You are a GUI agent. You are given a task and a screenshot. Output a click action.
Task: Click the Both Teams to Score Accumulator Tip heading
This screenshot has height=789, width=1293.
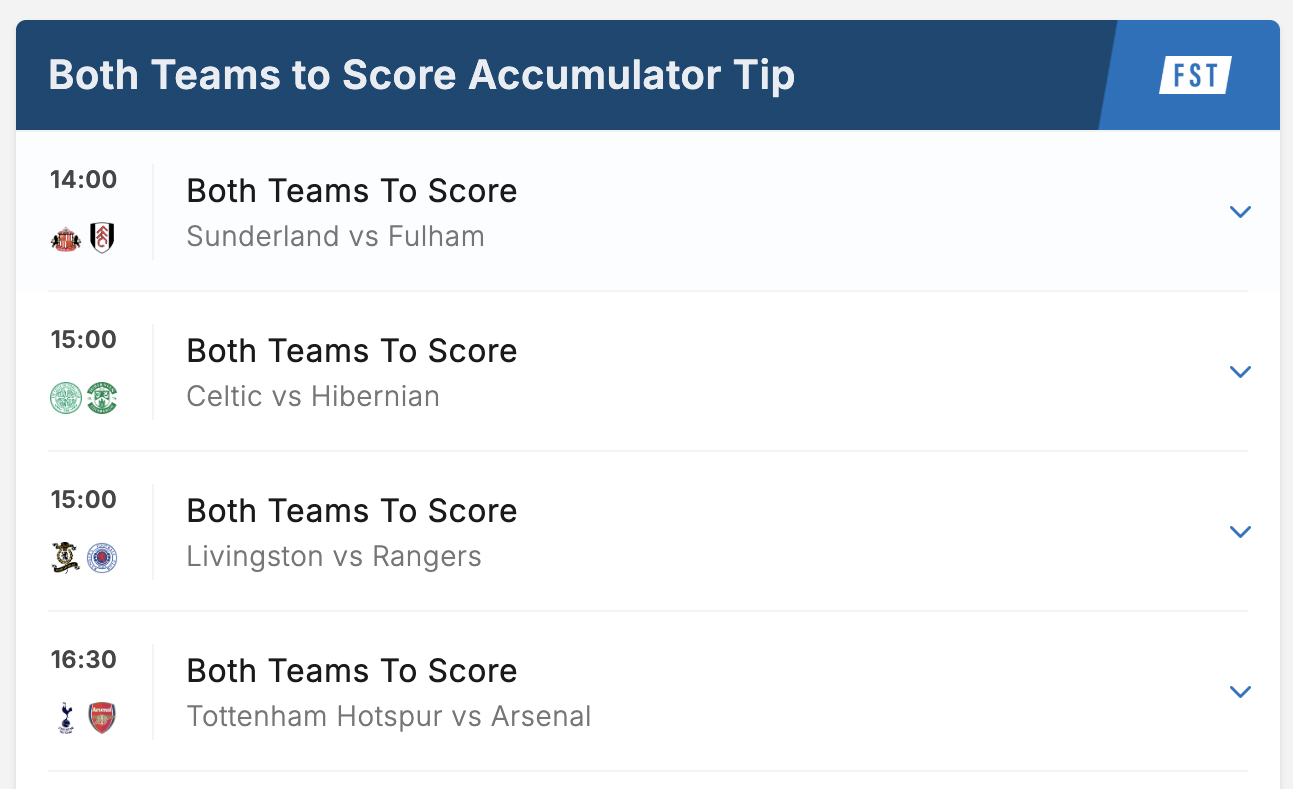click(421, 76)
